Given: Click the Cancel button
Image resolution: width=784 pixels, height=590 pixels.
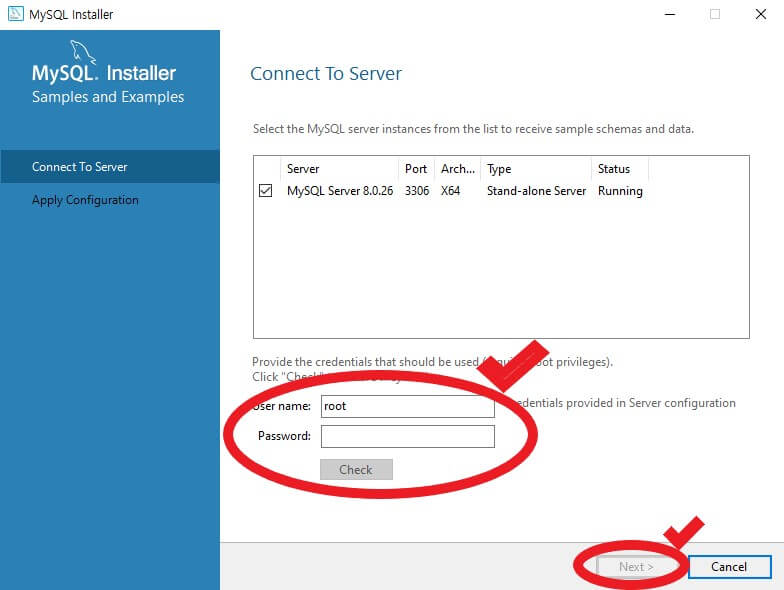Looking at the screenshot, I should pos(729,566).
